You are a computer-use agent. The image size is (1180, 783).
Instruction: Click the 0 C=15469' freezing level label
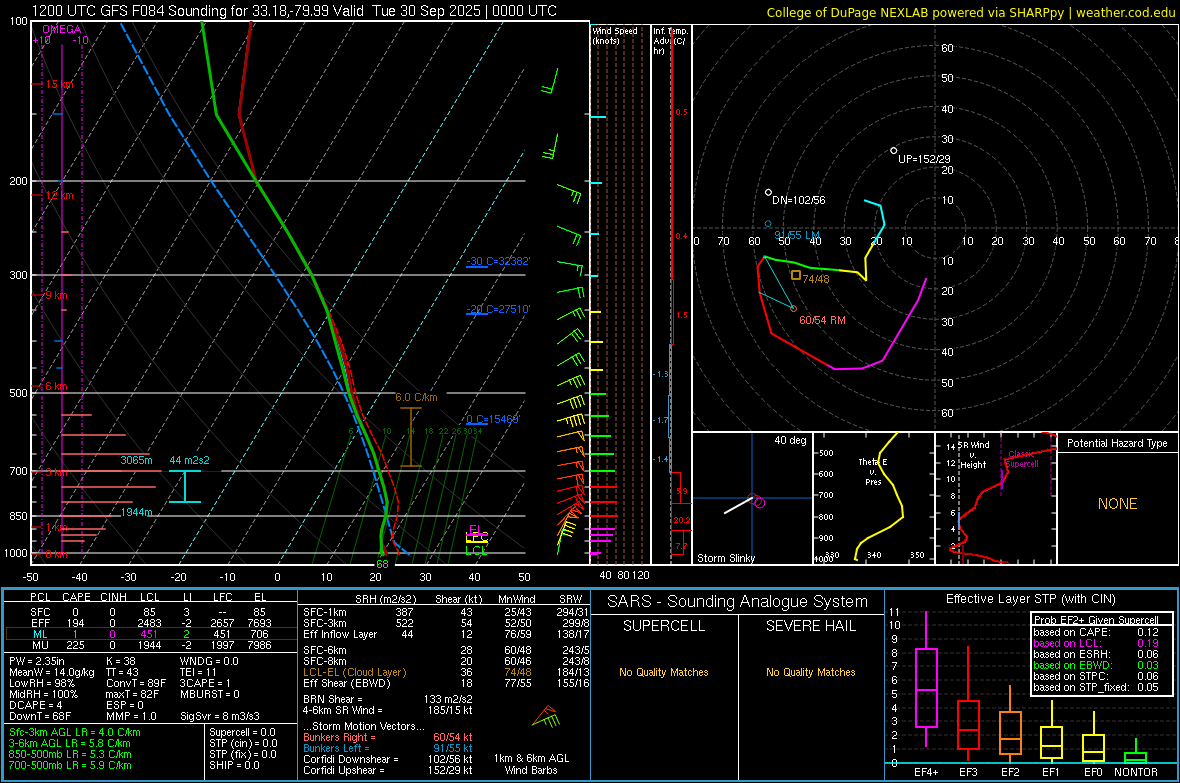(x=493, y=419)
